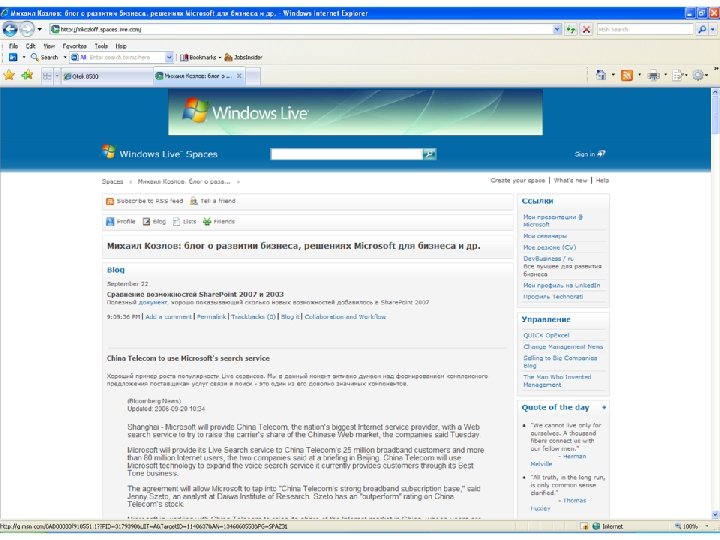Image resolution: width=720 pixels, height=540 pixels.
Task: Click the Tell a friend link
Action: click(x=213, y=201)
